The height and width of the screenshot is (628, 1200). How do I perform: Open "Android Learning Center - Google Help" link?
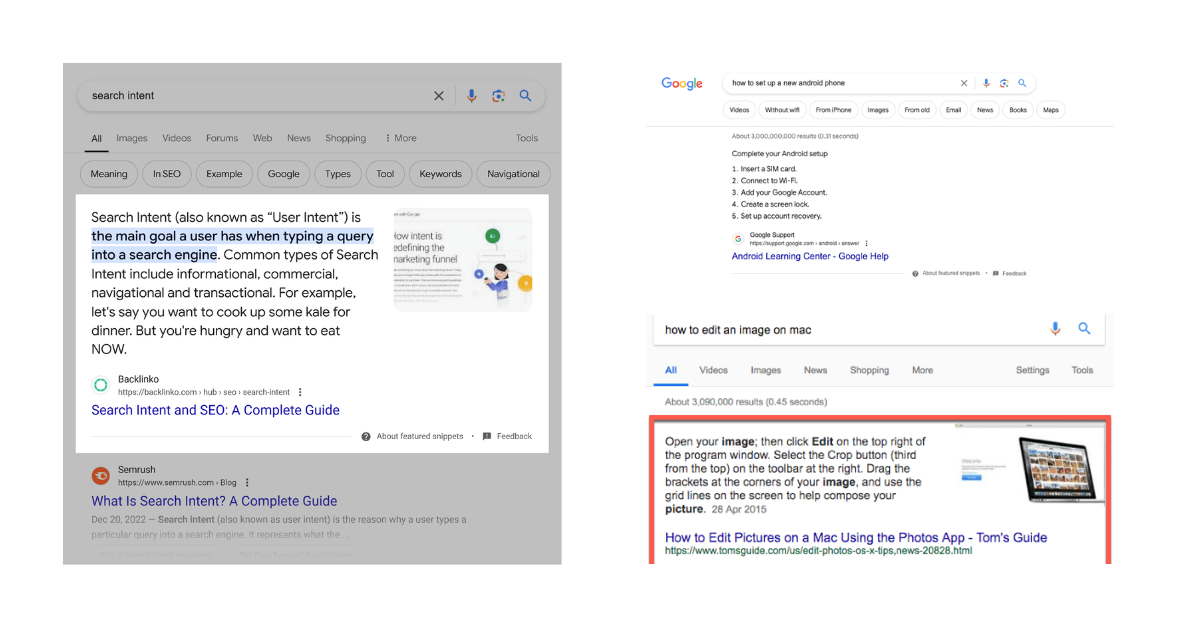(810, 256)
